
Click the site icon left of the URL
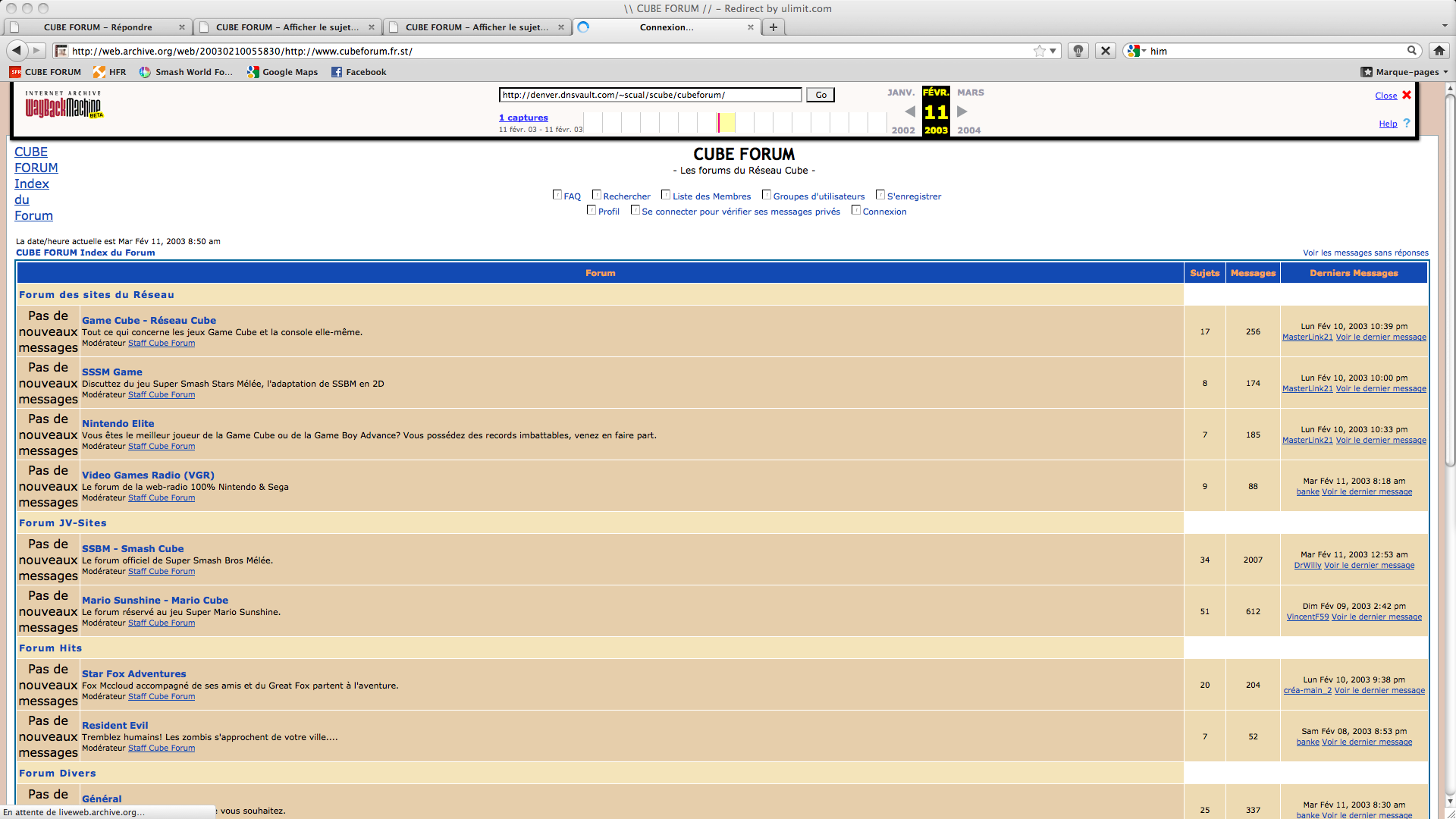tap(61, 51)
